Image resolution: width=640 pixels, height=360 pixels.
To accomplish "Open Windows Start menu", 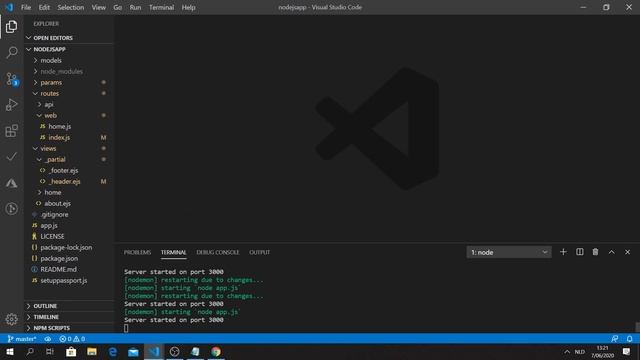I will [10, 352].
